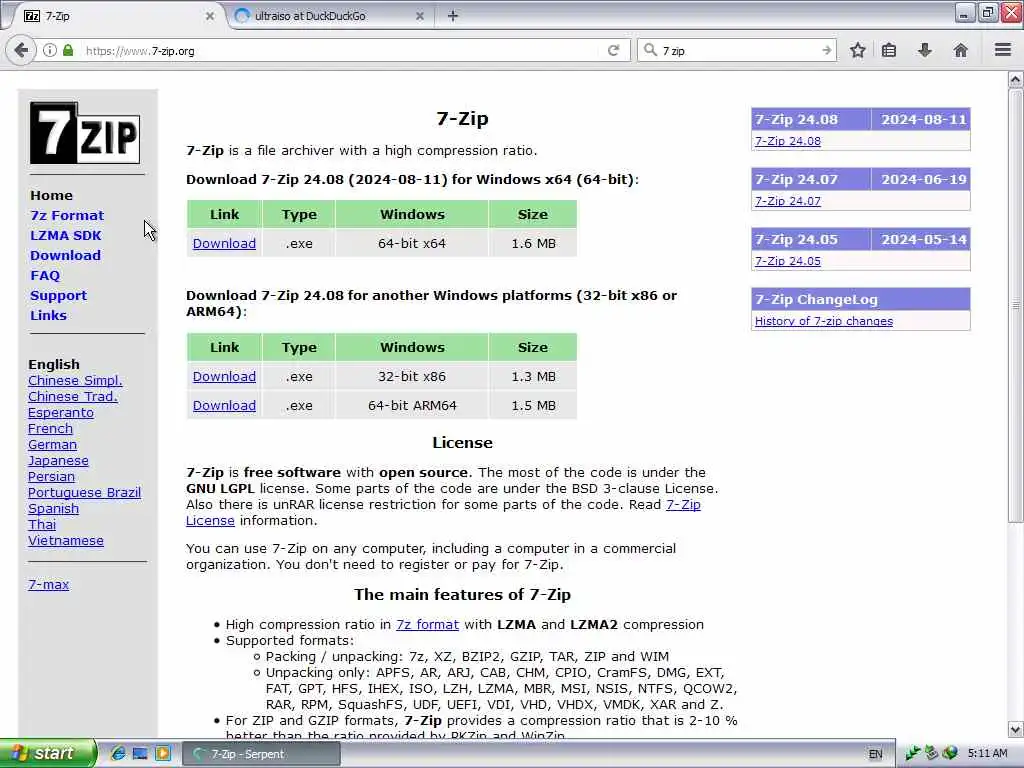The width and height of the screenshot is (1024, 768).
Task: Click the vertical scrollbar thumb
Action: (x=1015, y=306)
